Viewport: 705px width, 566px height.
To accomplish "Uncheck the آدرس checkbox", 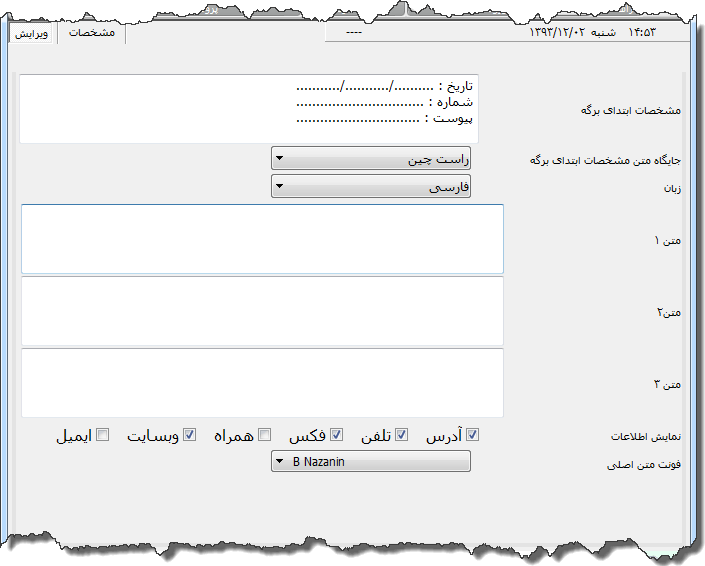I will [473, 435].
